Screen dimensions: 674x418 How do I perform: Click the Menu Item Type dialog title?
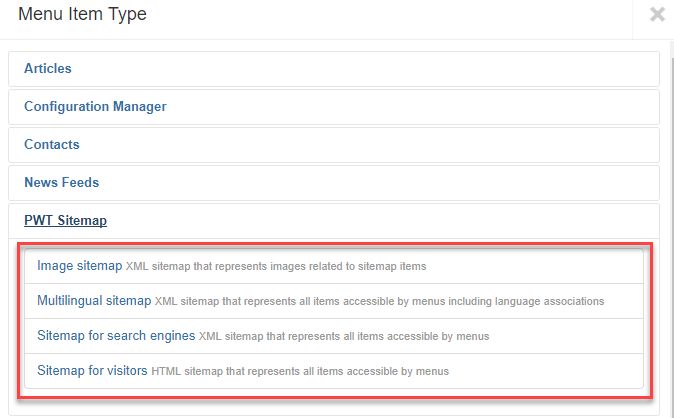[82, 15]
